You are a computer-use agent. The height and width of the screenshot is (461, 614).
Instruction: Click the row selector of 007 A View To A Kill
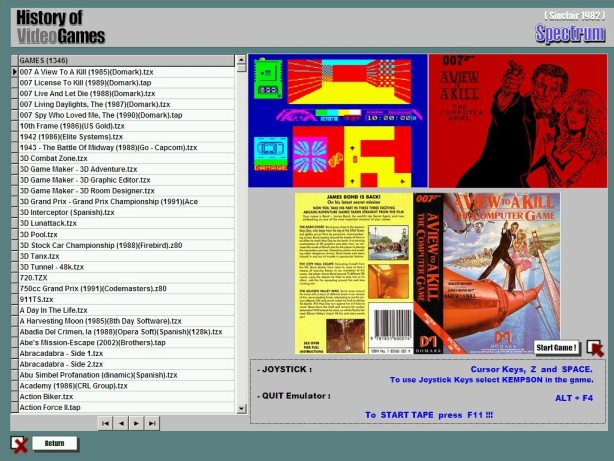(x=14, y=72)
